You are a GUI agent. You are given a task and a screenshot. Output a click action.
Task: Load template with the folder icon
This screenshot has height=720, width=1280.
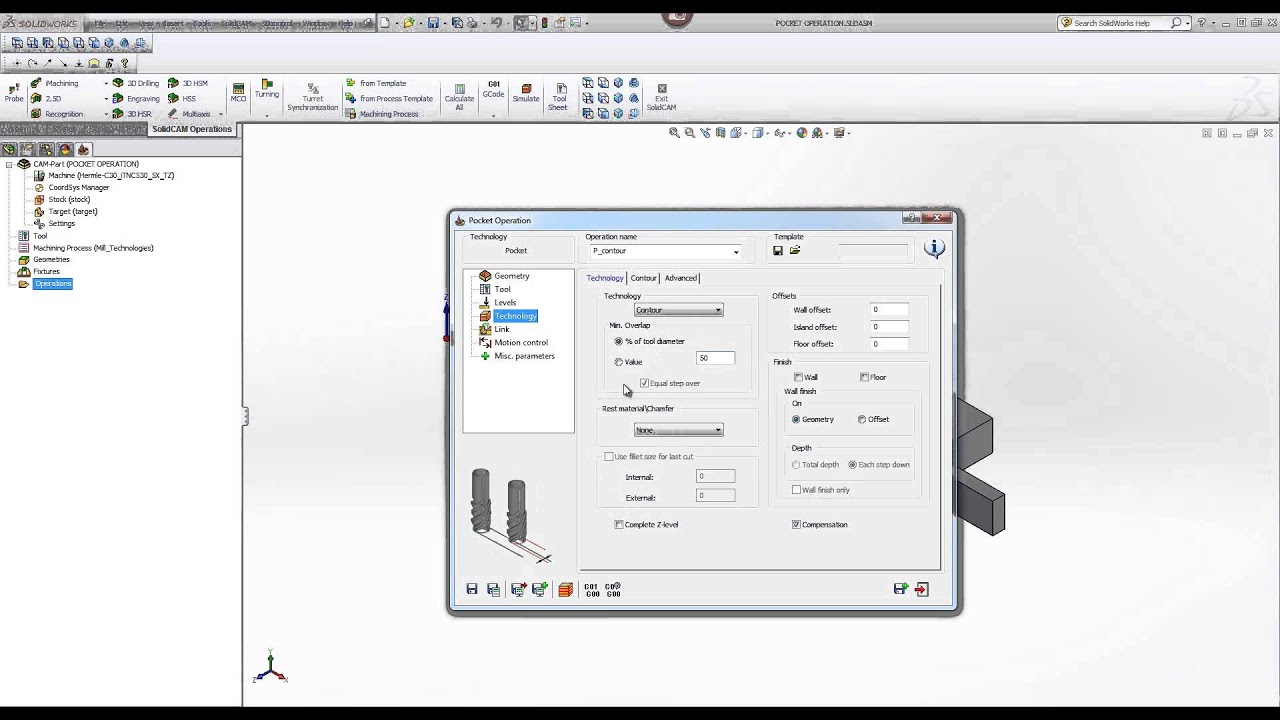(795, 251)
